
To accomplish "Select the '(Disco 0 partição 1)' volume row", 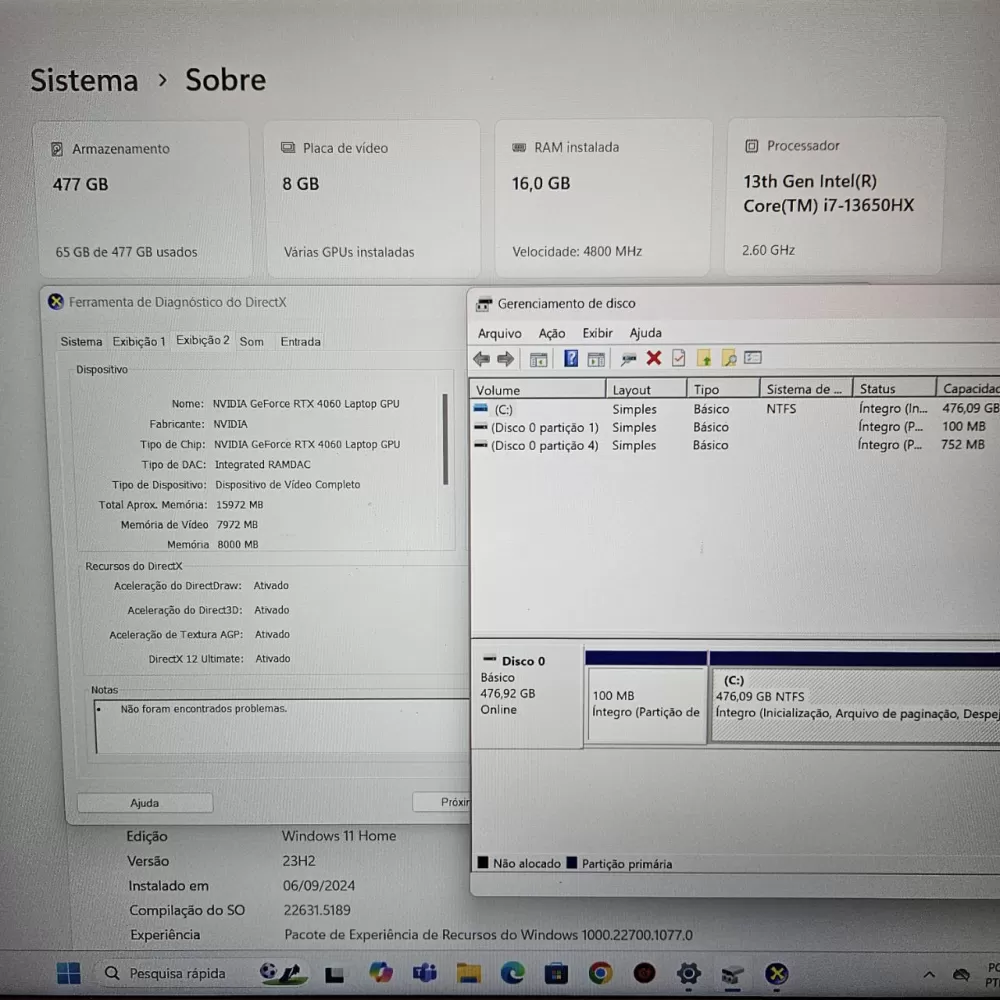I will click(735, 427).
